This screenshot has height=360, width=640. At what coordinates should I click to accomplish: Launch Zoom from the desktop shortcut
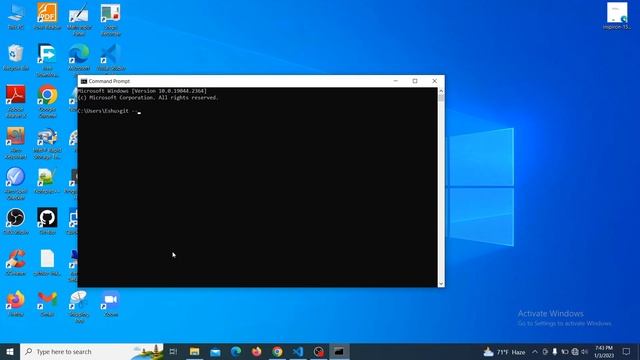111,303
